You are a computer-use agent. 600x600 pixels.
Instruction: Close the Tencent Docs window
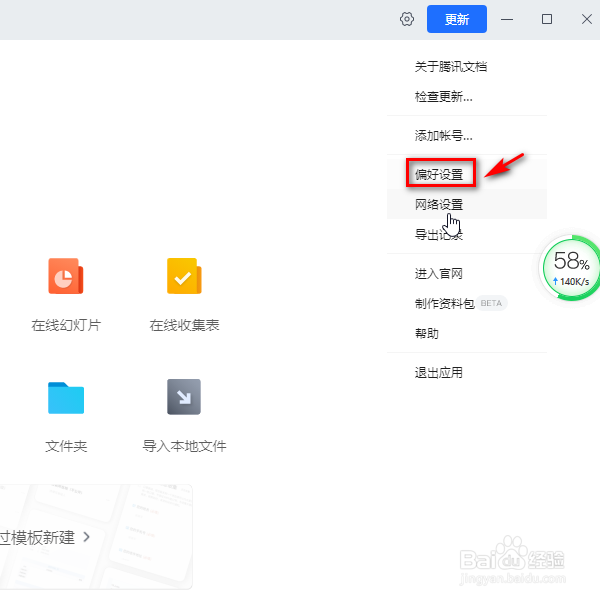[x=587, y=19]
